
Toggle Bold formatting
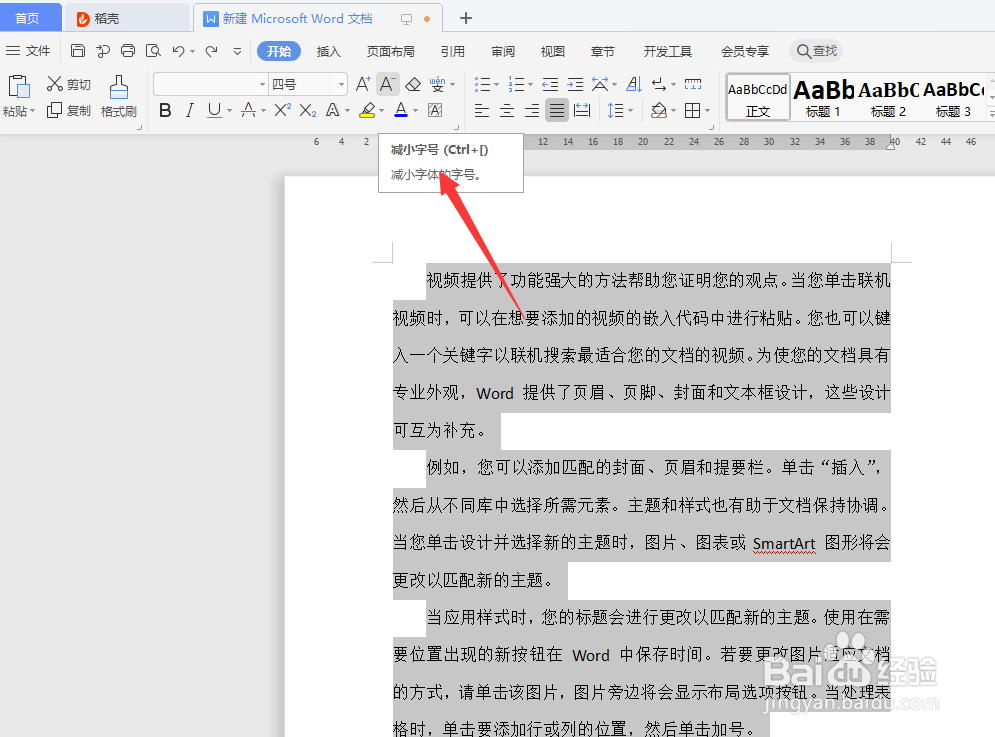pyautogui.click(x=165, y=110)
